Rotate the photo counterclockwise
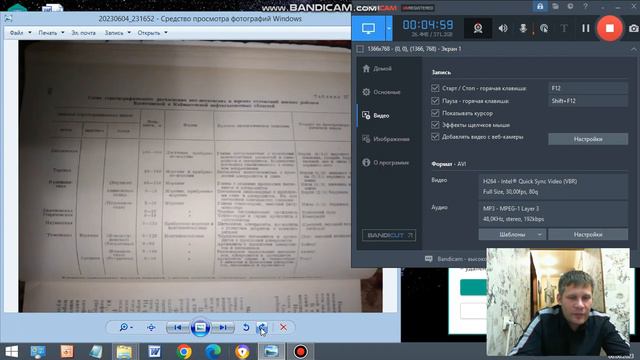640x360 pixels. click(x=246, y=327)
